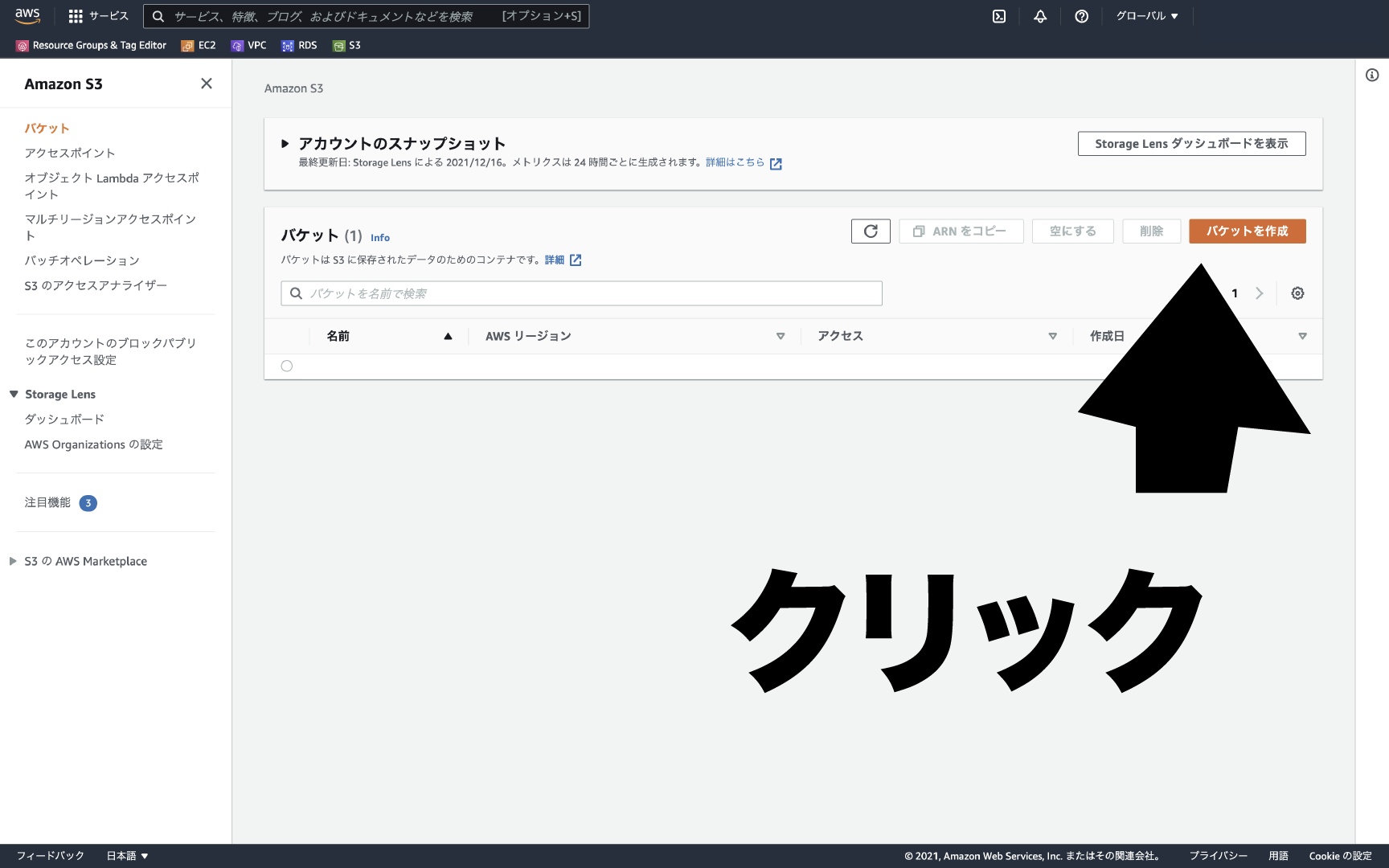This screenshot has height=868, width=1389.
Task: Click the 削除 button
Action: coord(1152,231)
